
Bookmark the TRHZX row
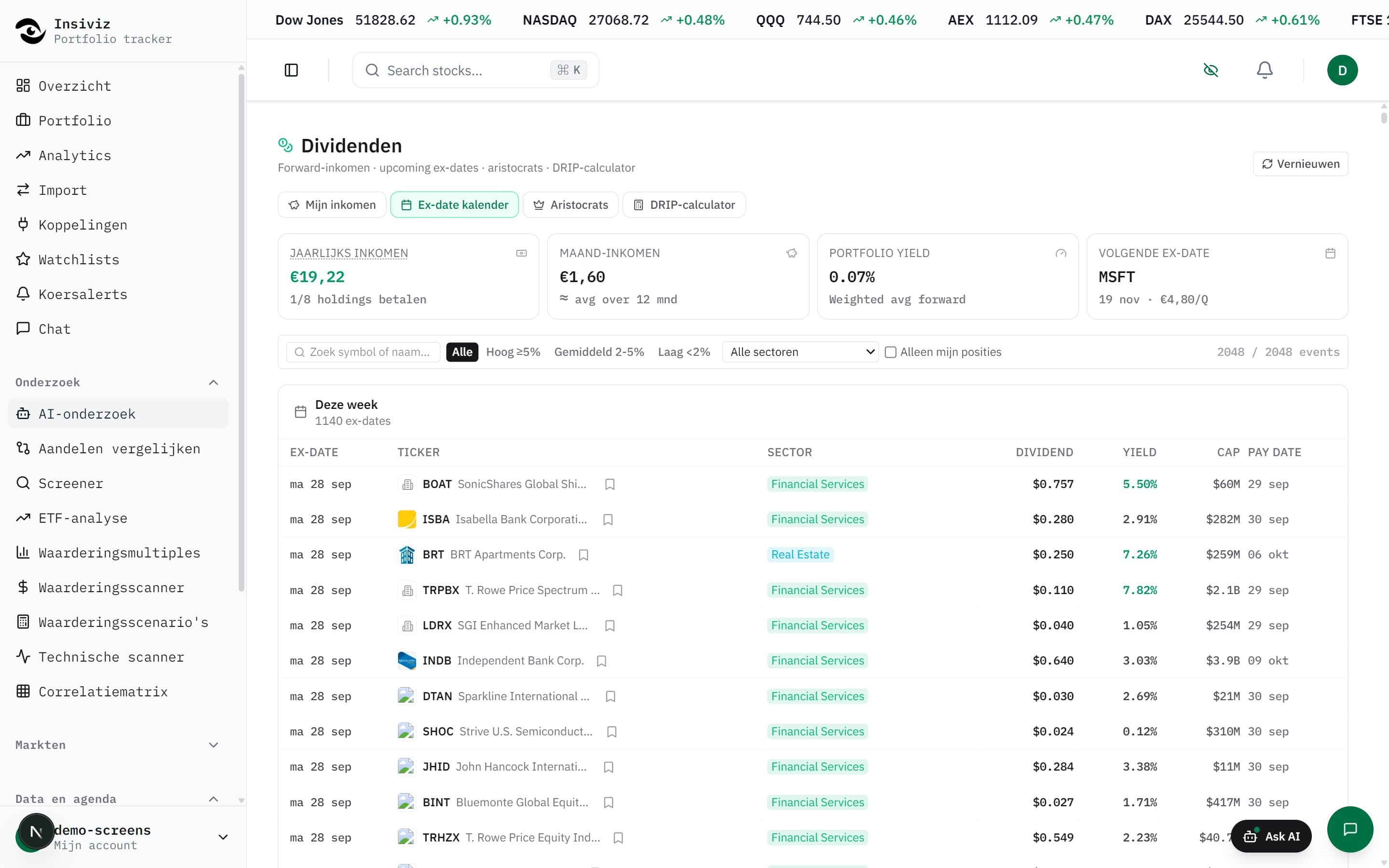click(618, 838)
